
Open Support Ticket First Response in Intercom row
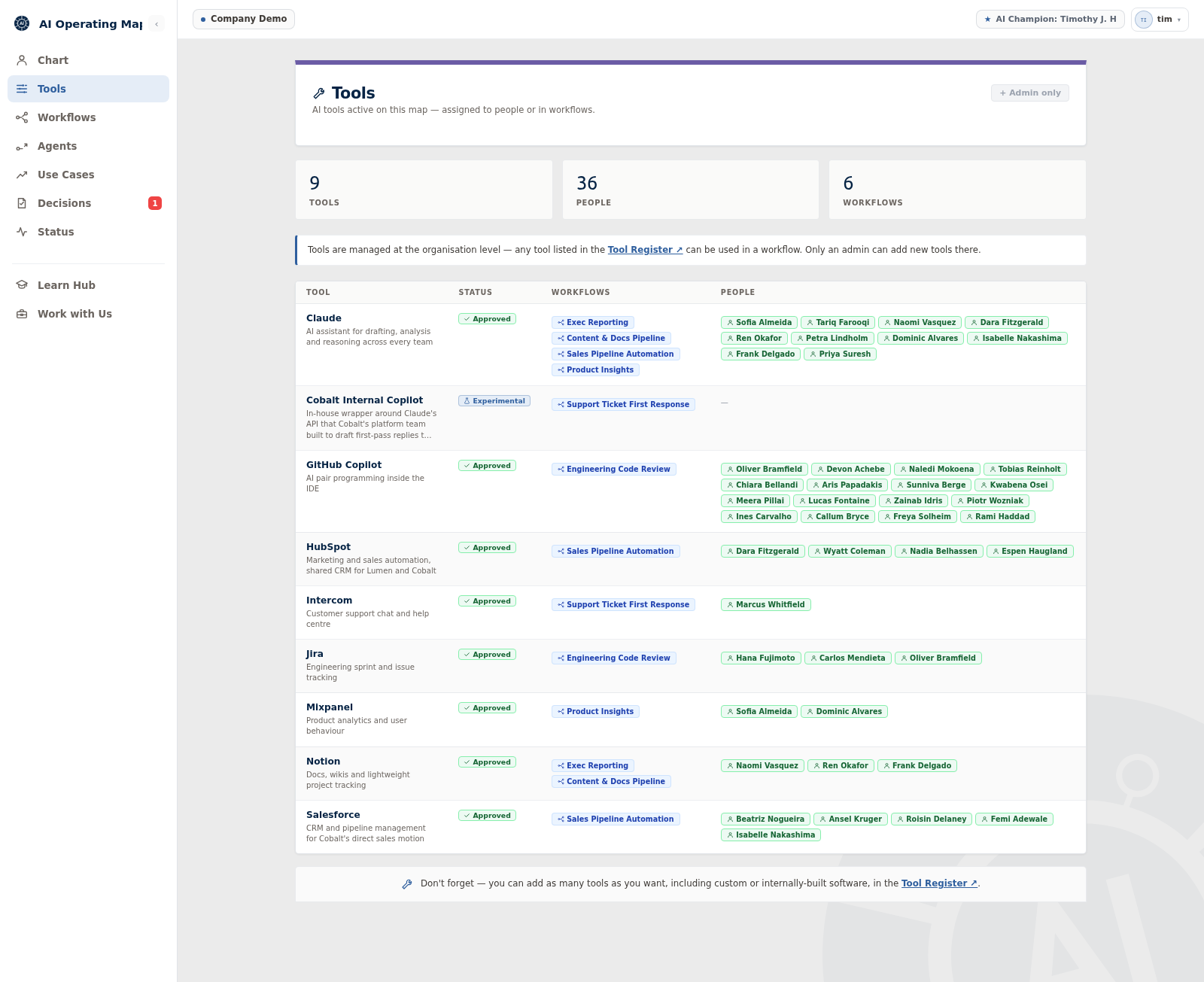pyautogui.click(x=623, y=604)
